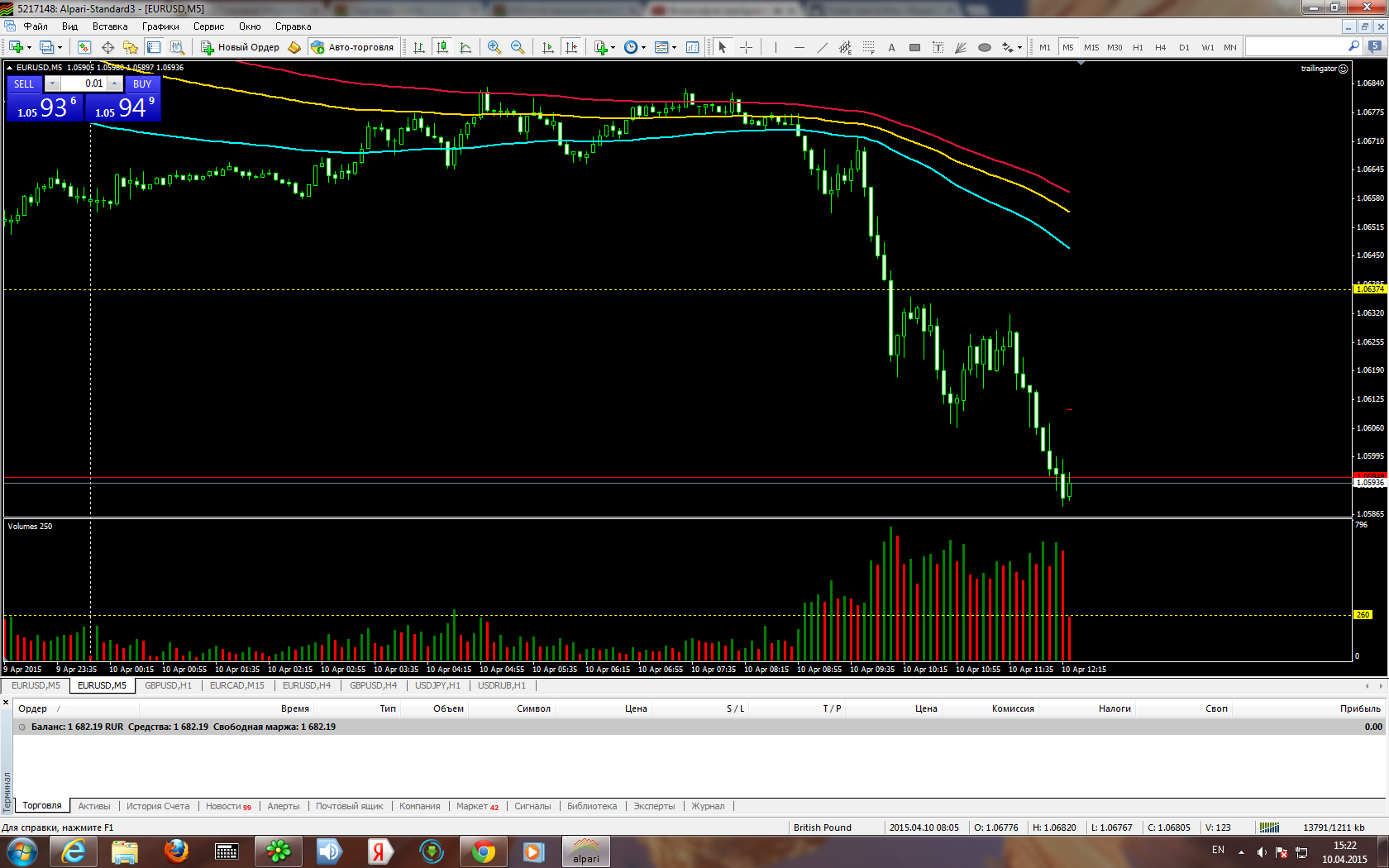1389x868 pixels.
Task: Switch timeframe to W1
Action: pyautogui.click(x=1208, y=47)
